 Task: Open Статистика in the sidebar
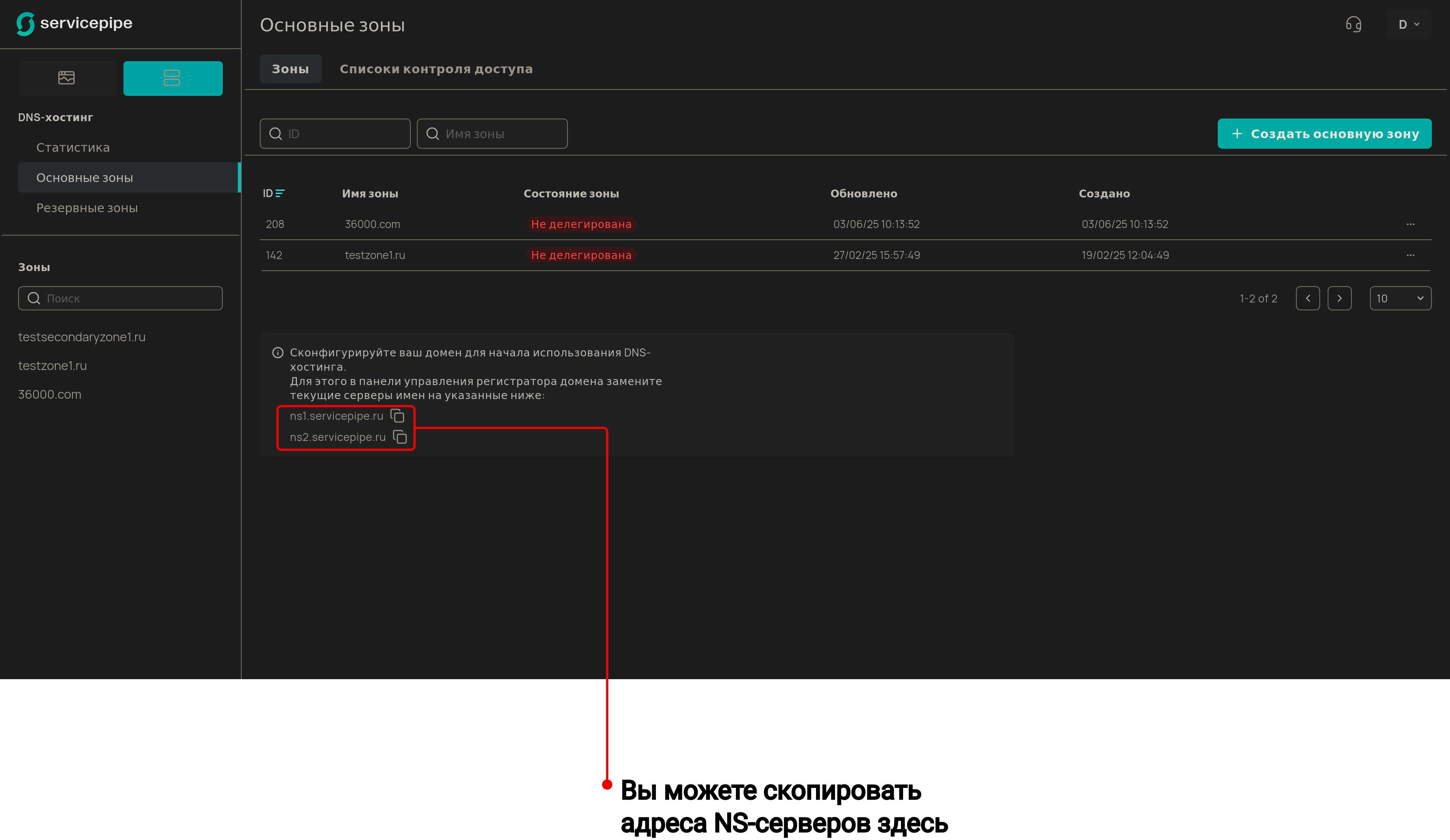(73, 147)
